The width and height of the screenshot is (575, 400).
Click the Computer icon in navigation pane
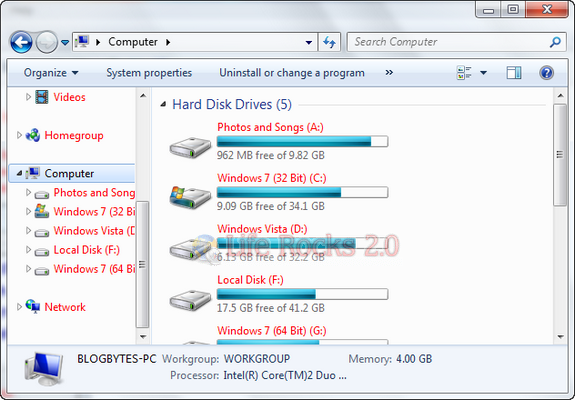[33, 173]
